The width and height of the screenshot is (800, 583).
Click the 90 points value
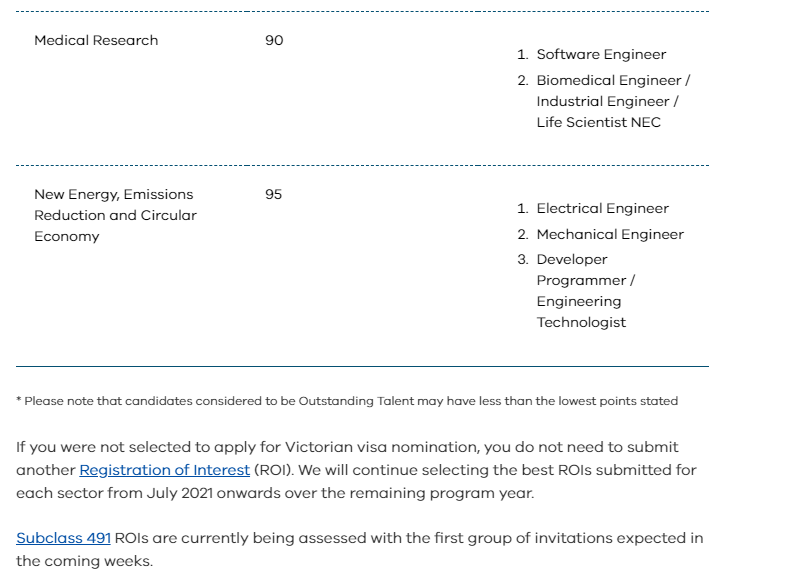(274, 41)
